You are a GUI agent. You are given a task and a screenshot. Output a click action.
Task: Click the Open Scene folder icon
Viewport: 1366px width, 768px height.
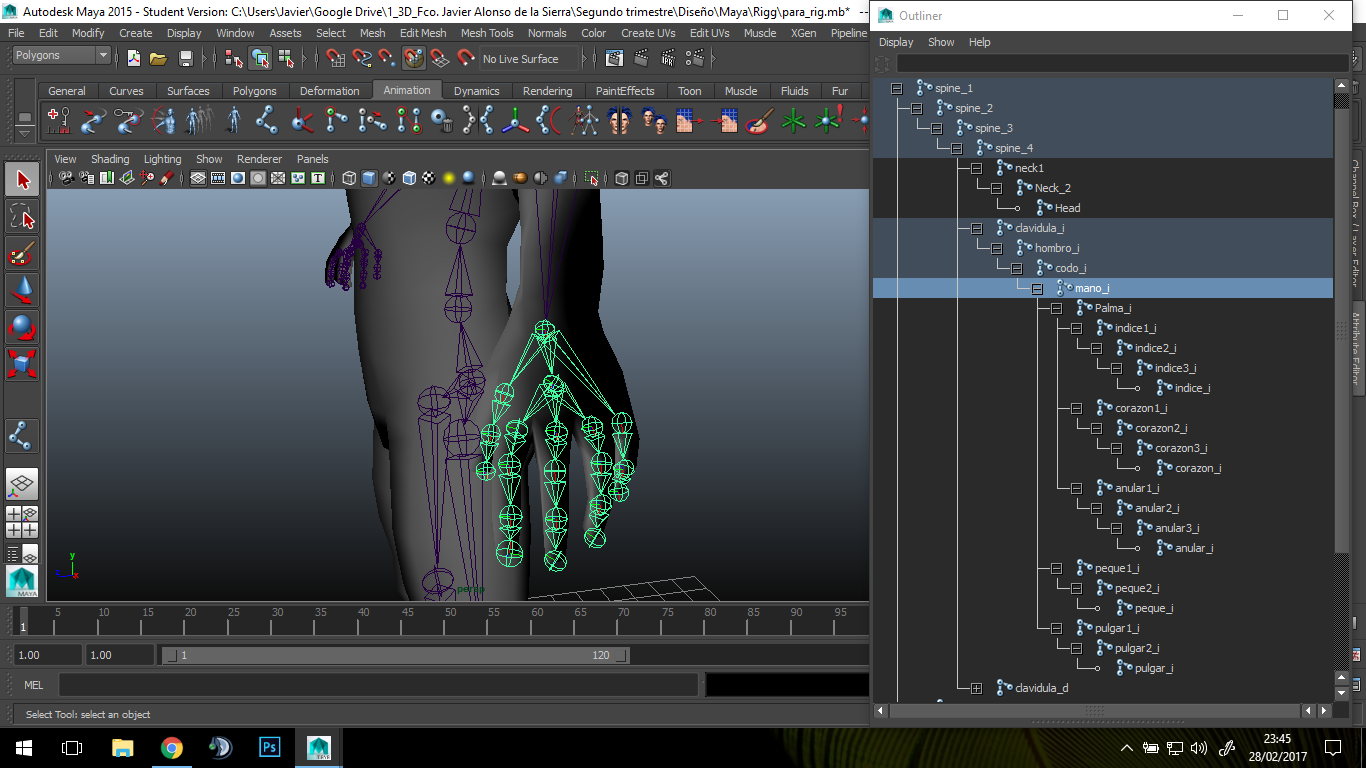(x=158, y=59)
